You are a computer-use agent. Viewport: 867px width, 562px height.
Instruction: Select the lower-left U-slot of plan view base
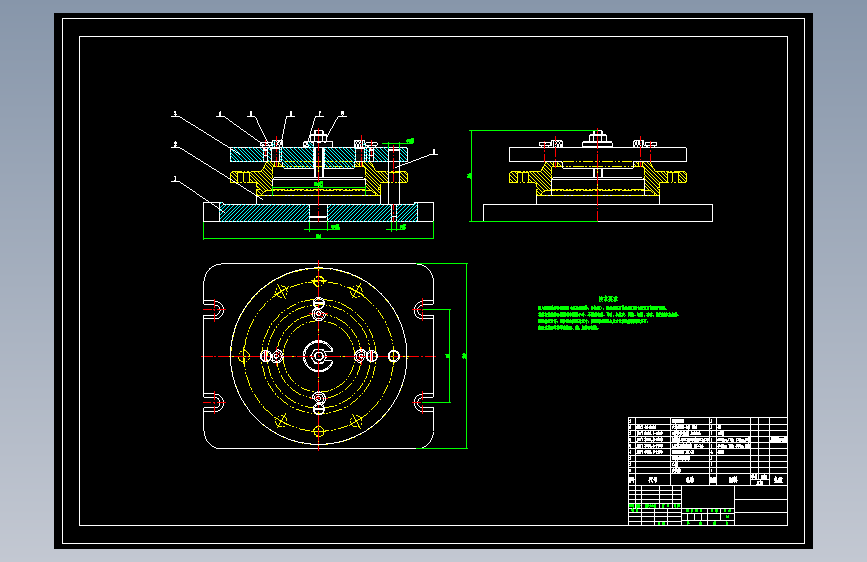click(215, 403)
